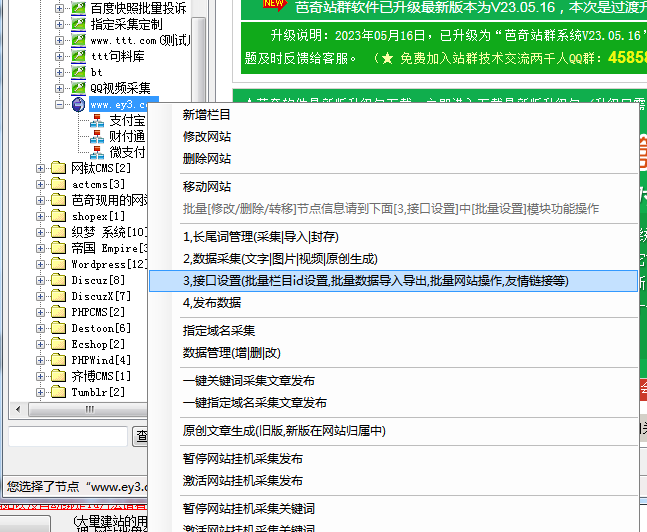Click the ttt句料库 node icon
The height and width of the screenshot is (532, 647).
click(x=78, y=56)
